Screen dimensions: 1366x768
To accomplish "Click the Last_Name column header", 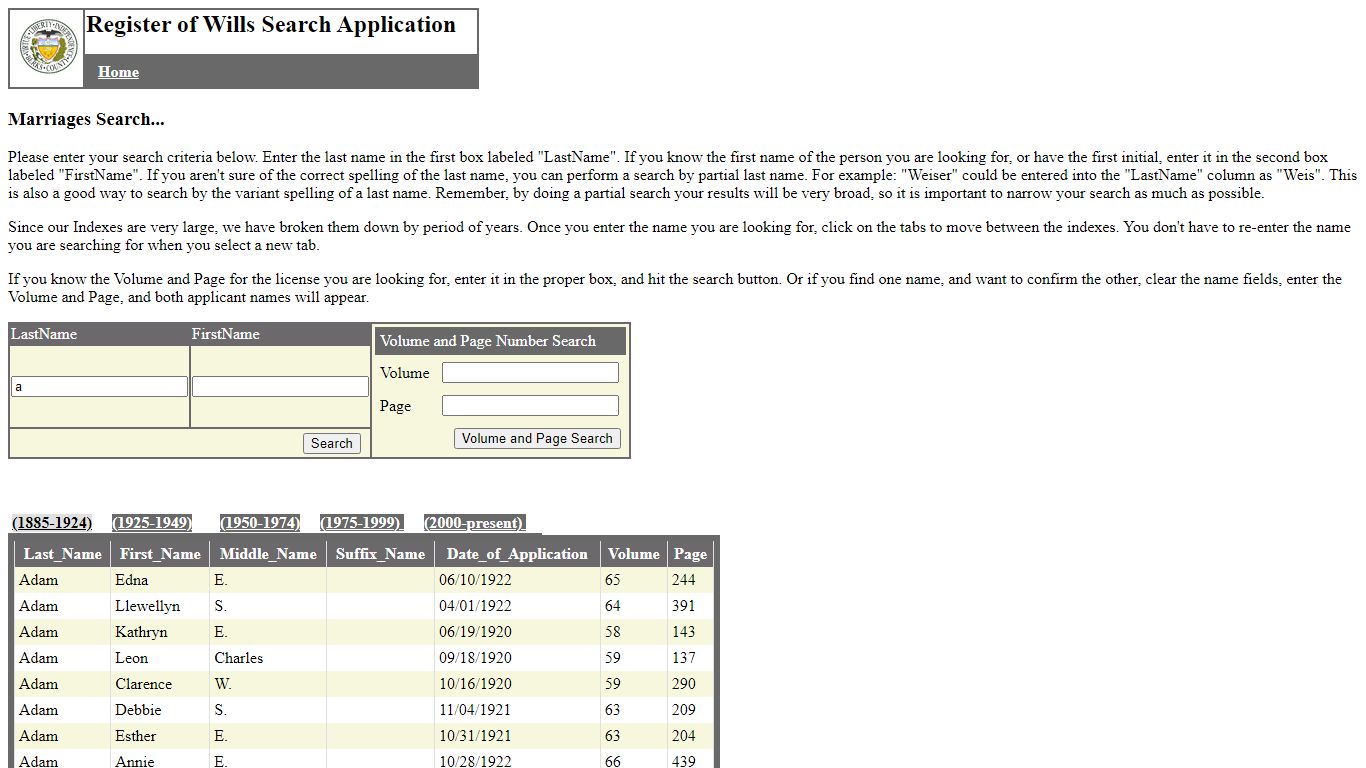I will 63,554.
